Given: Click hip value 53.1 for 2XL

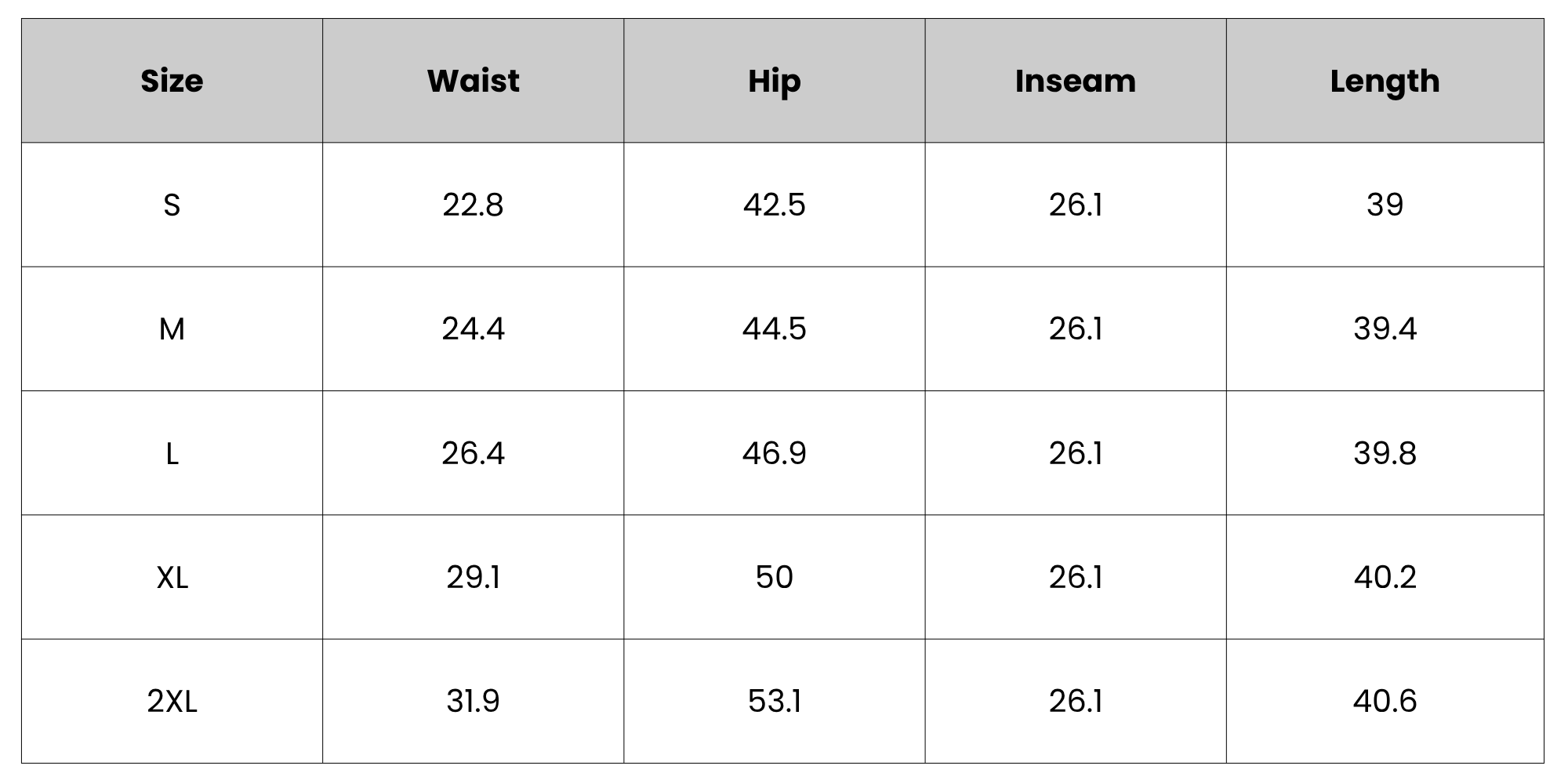Looking at the screenshot, I should [x=774, y=701].
